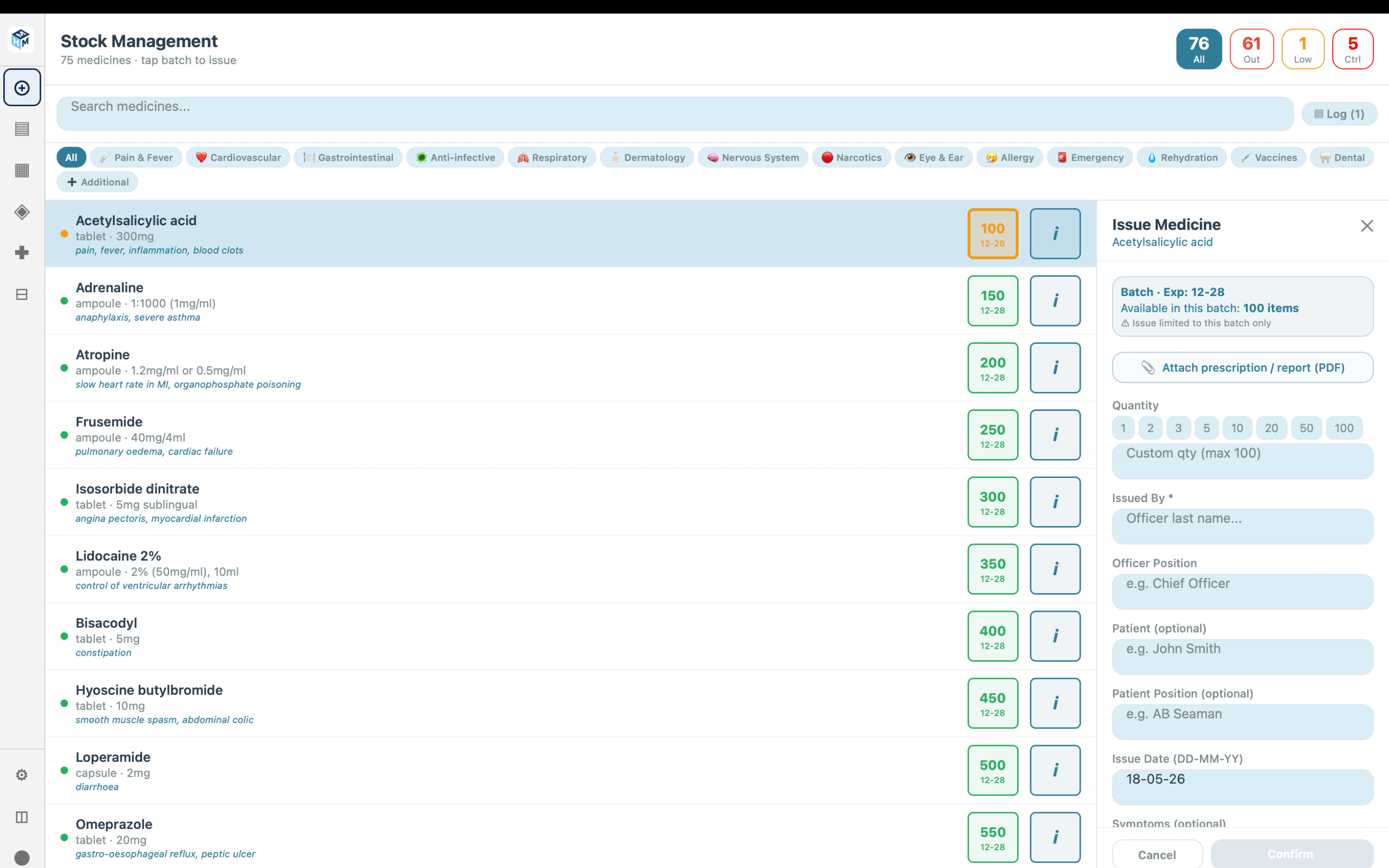Select Emergency category
1389x868 pixels.
coord(1089,157)
